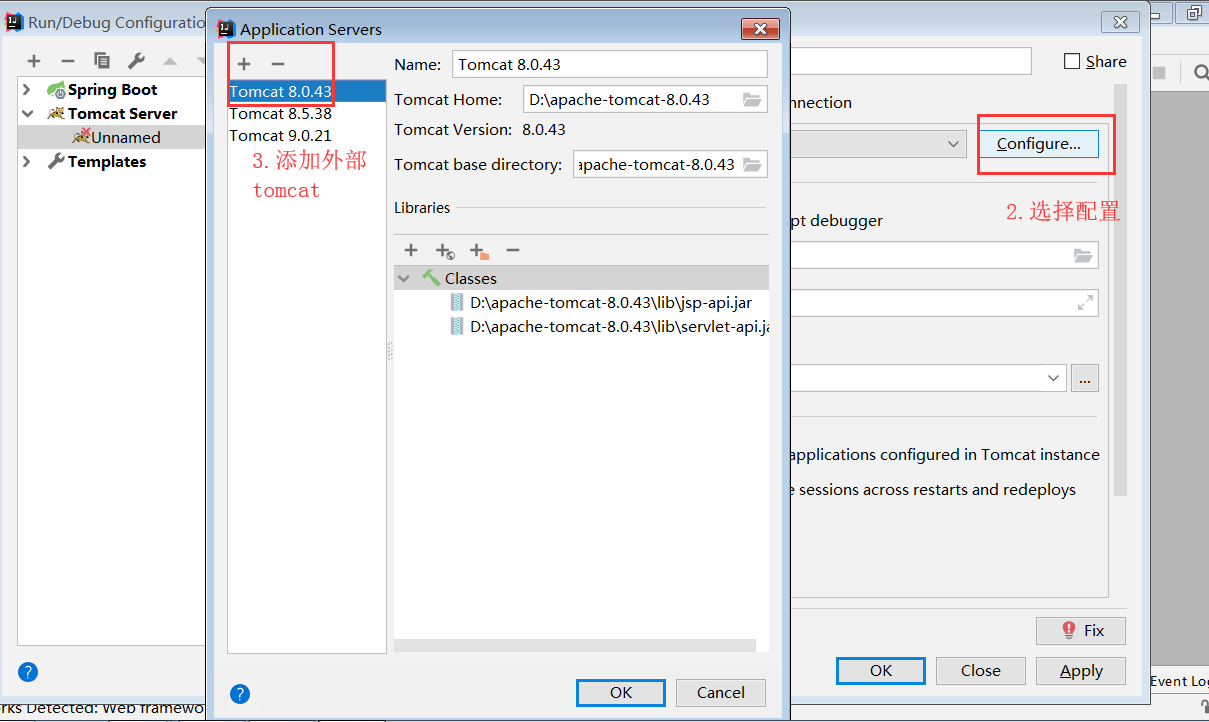The width and height of the screenshot is (1209, 722).
Task: Select Tomcat 9.0.21 in the server list
Action: click(307, 135)
